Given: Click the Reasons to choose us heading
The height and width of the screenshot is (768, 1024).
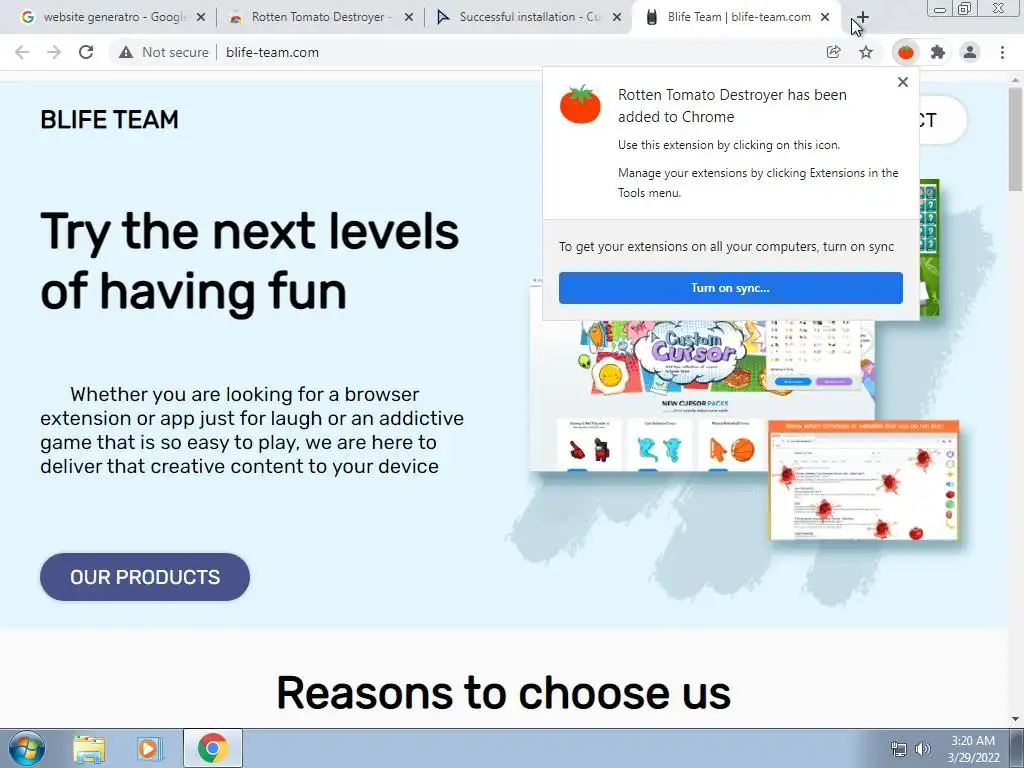Looking at the screenshot, I should click(504, 693).
